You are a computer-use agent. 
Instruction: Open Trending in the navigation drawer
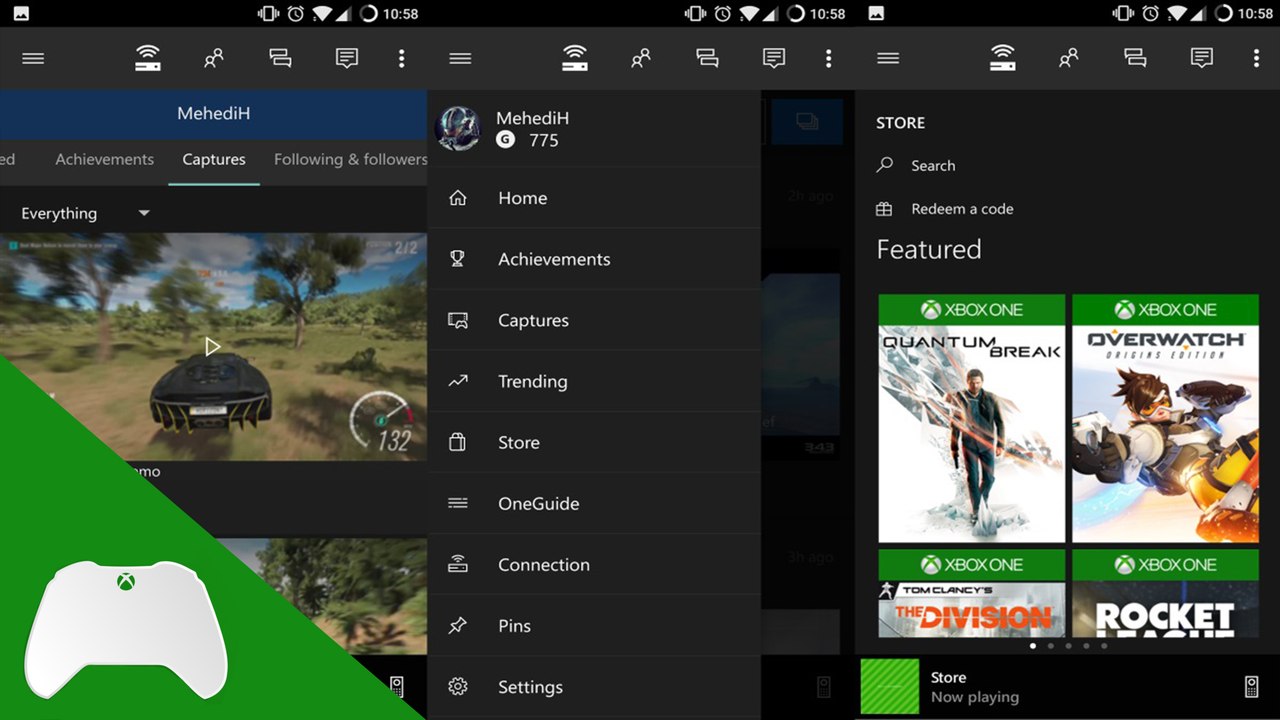594,381
